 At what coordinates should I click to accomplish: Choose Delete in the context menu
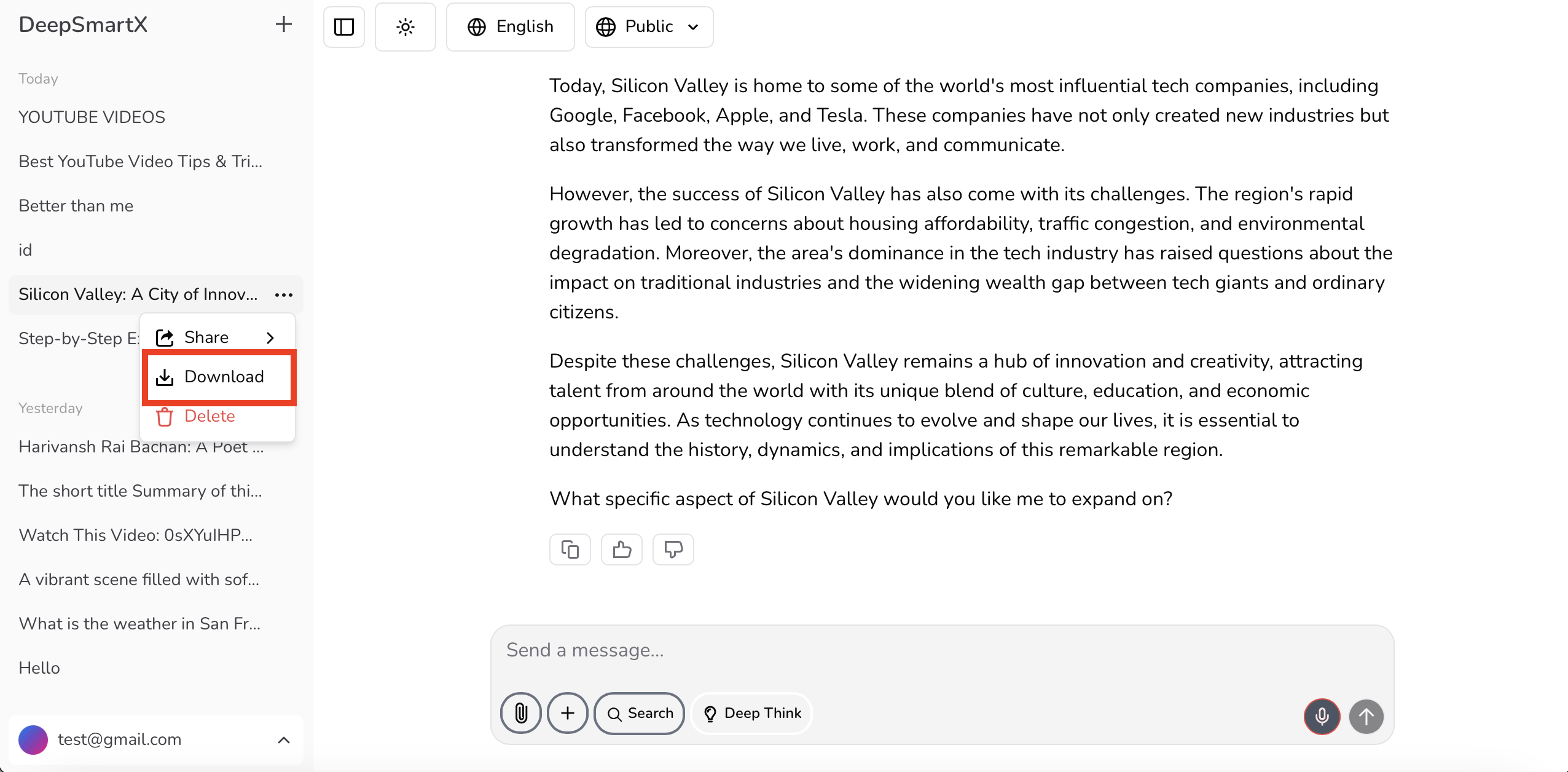tap(209, 416)
